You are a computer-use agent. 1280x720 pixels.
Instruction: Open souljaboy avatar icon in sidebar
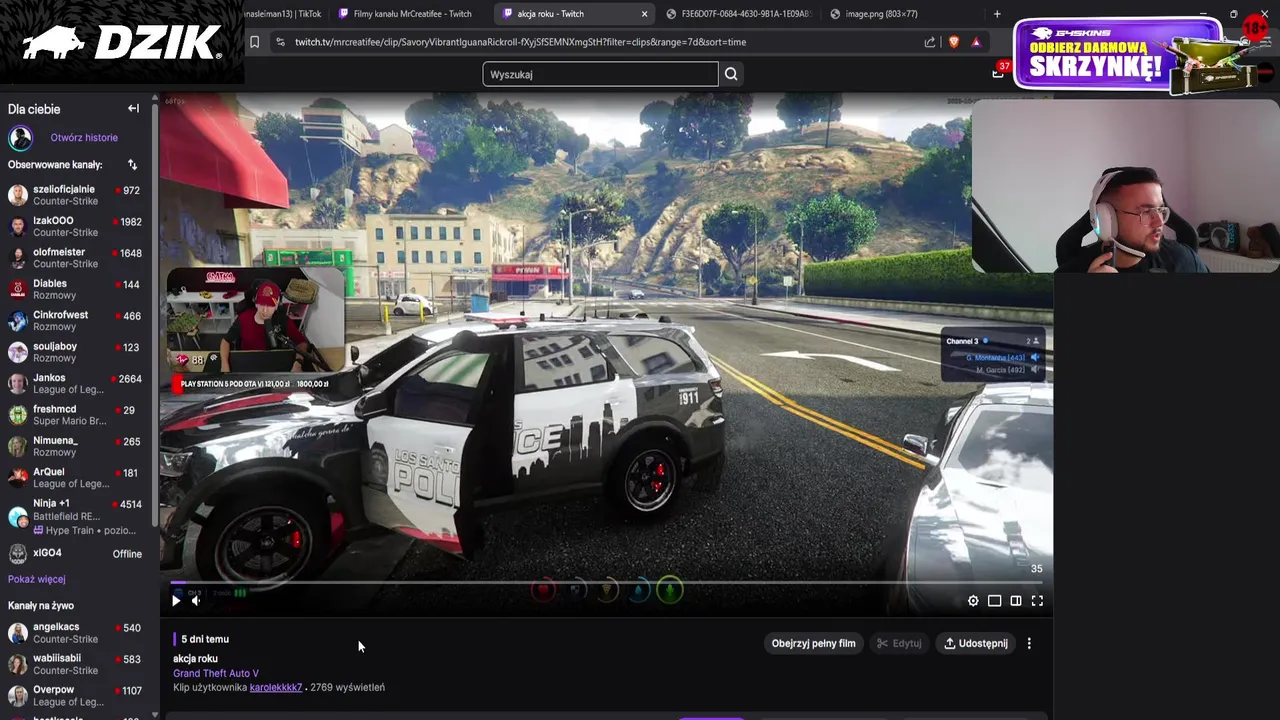point(18,352)
